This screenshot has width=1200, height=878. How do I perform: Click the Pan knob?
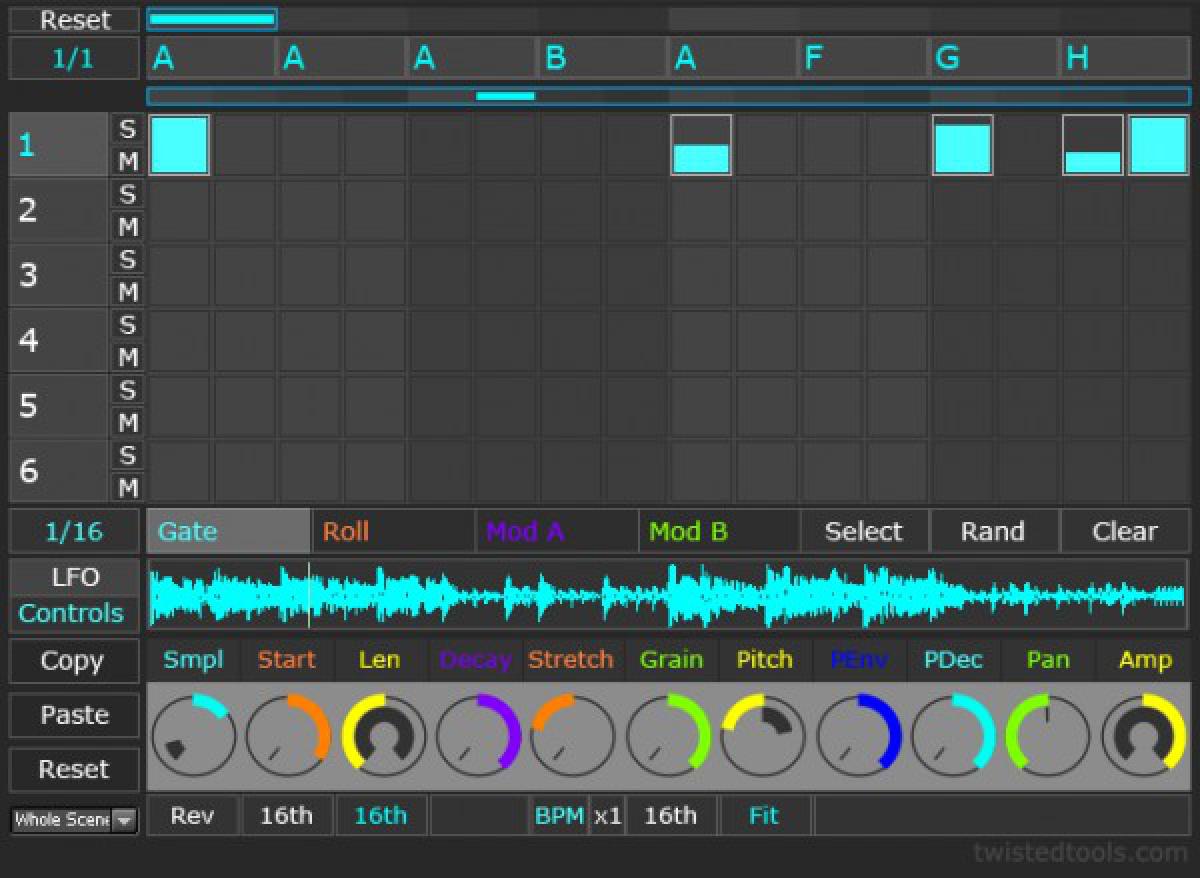[1048, 736]
